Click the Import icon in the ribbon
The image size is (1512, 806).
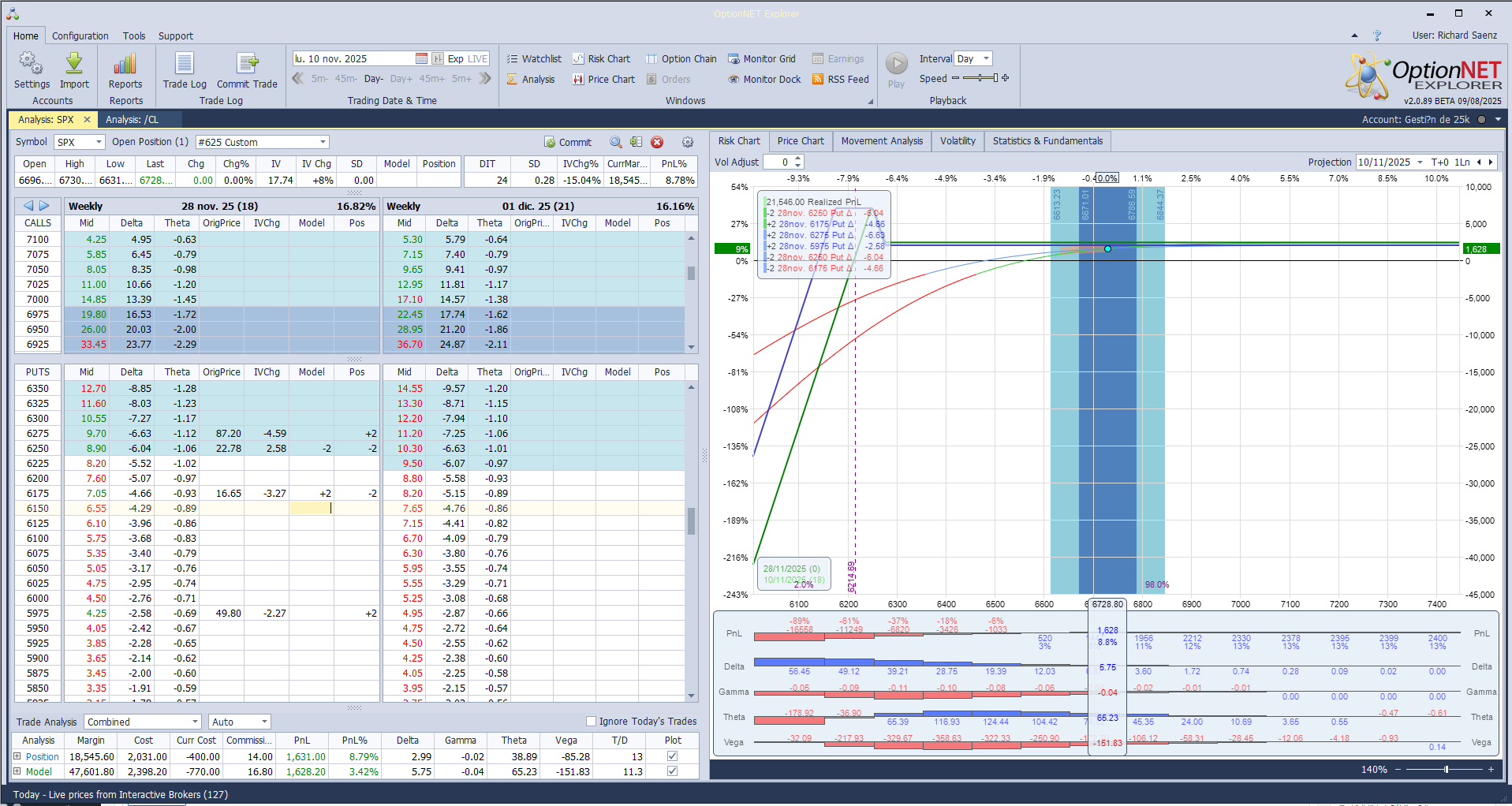pyautogui.click(x=74, y=70)
